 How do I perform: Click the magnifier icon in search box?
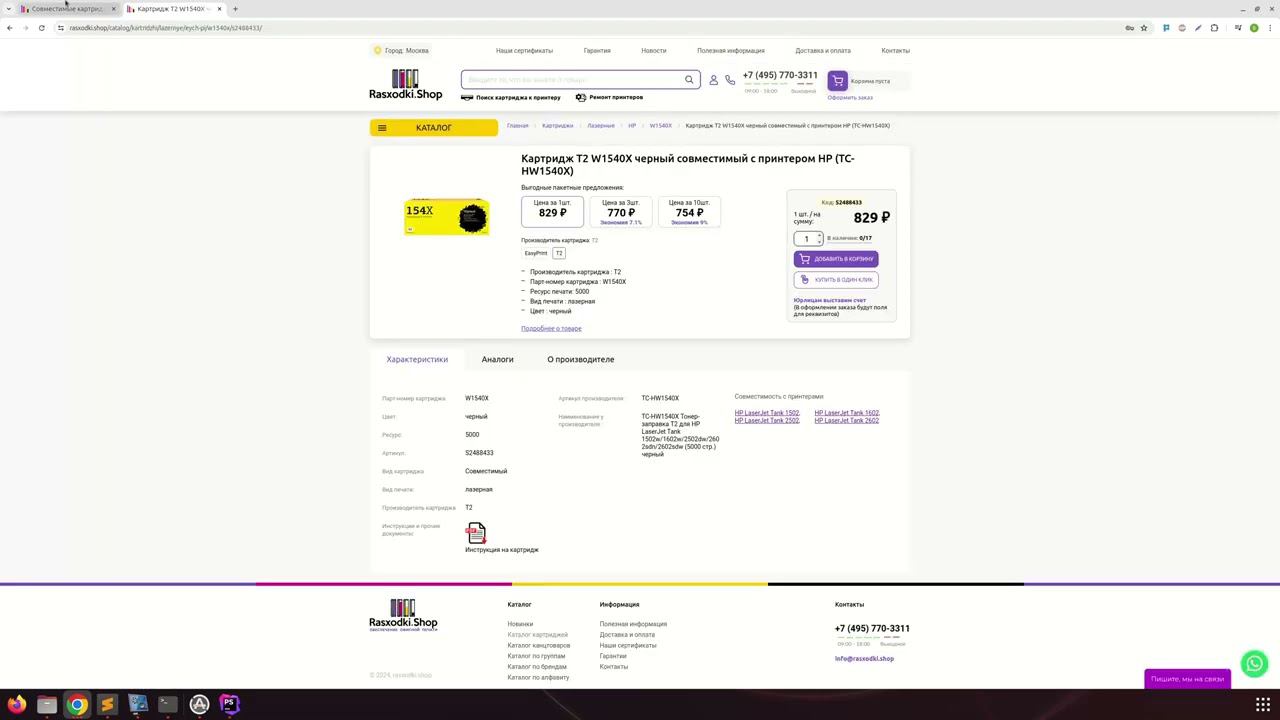[x=689, y=80]
